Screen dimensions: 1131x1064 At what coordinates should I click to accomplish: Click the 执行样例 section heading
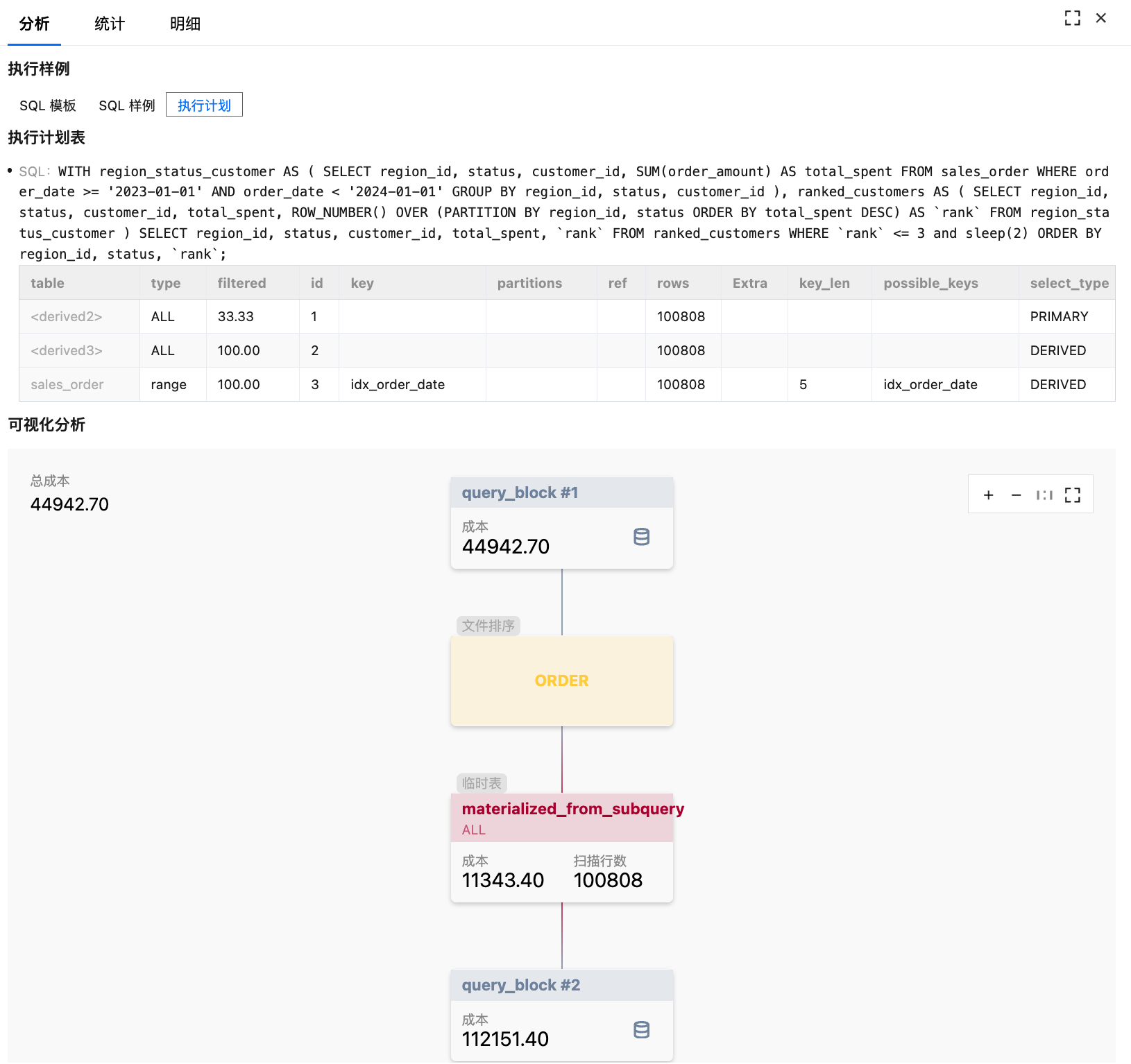click(39, 69)
